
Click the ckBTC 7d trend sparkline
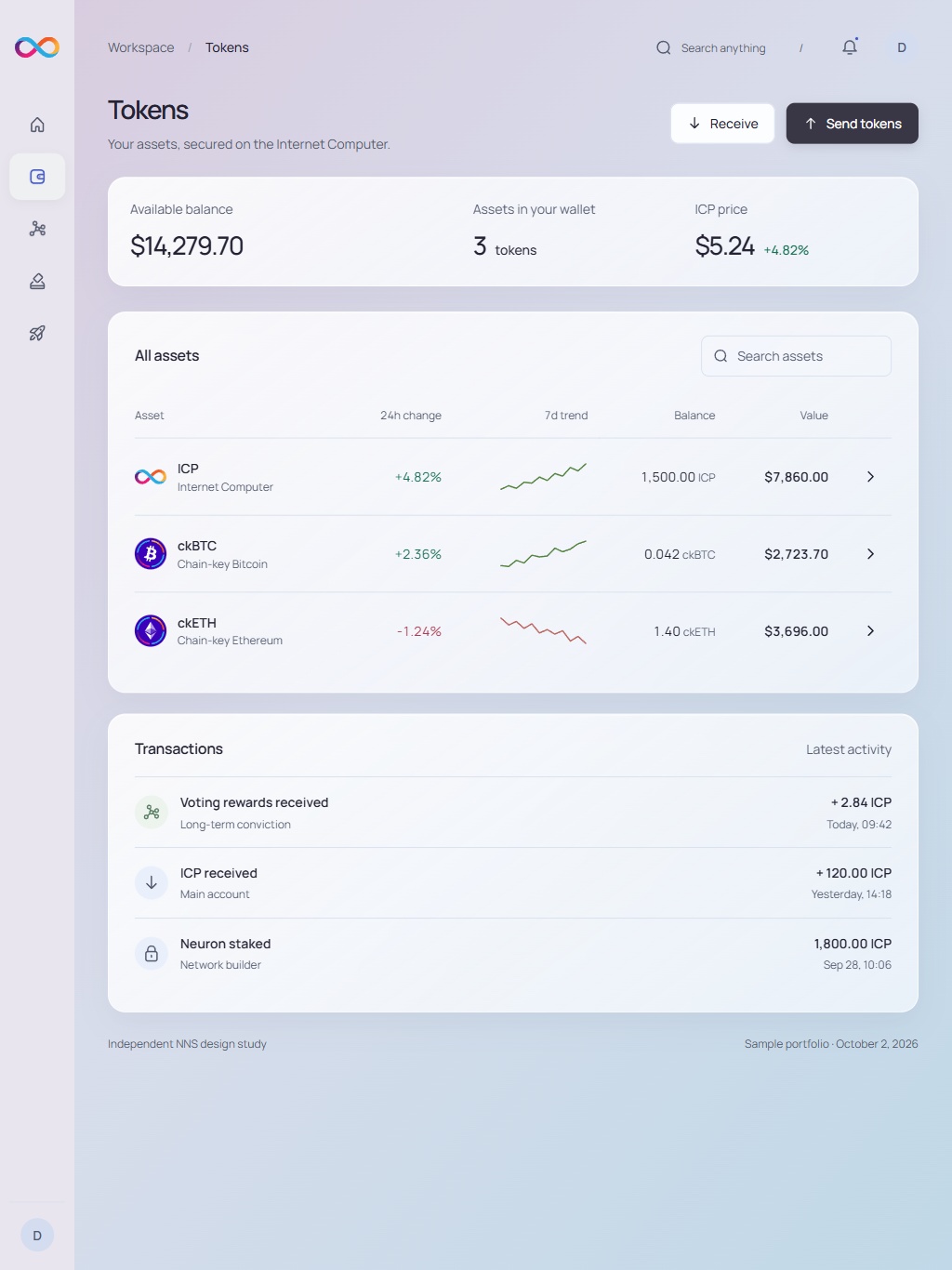pyautogui.click(x=544, y=553)
